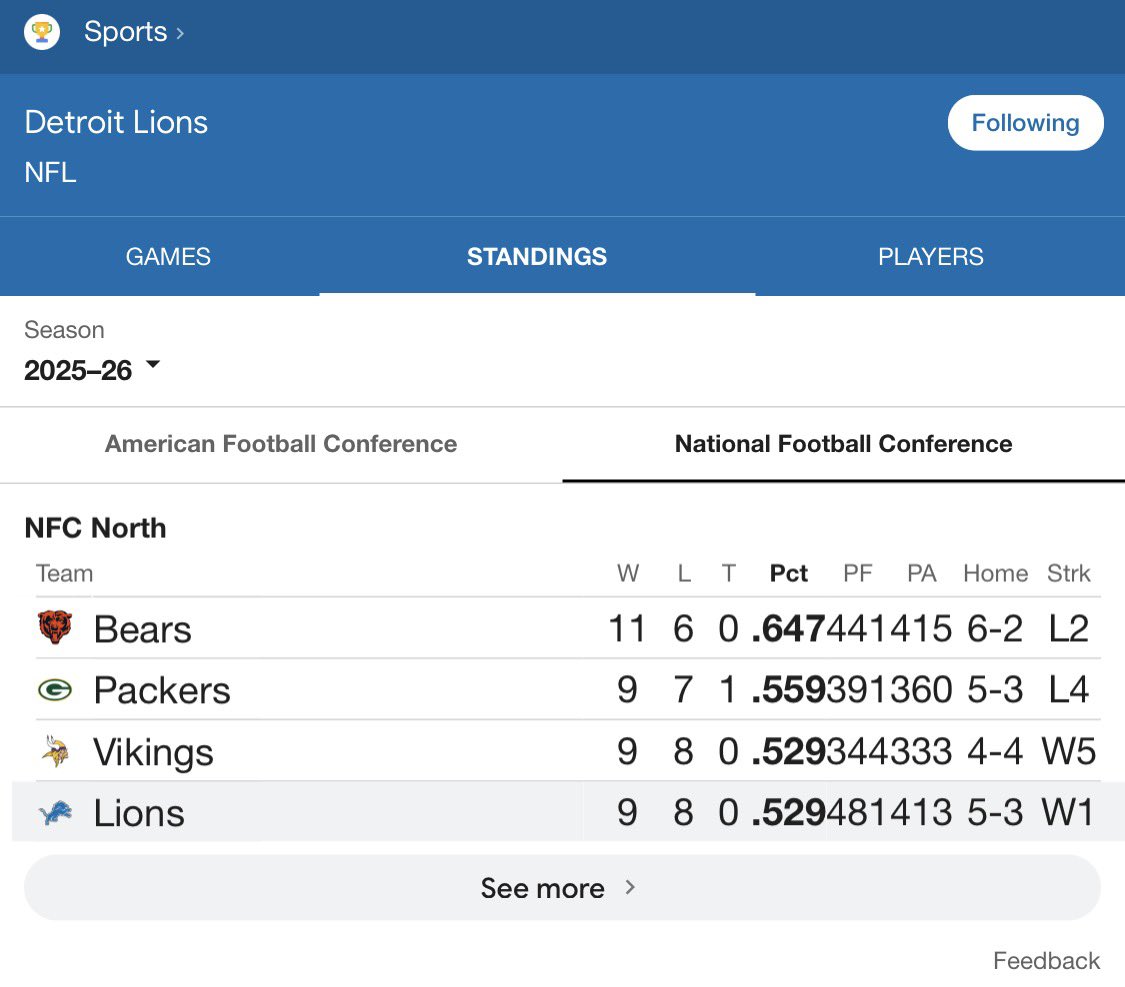
Task: Click the Packers 1 tie value
Action: pos(728,690)
